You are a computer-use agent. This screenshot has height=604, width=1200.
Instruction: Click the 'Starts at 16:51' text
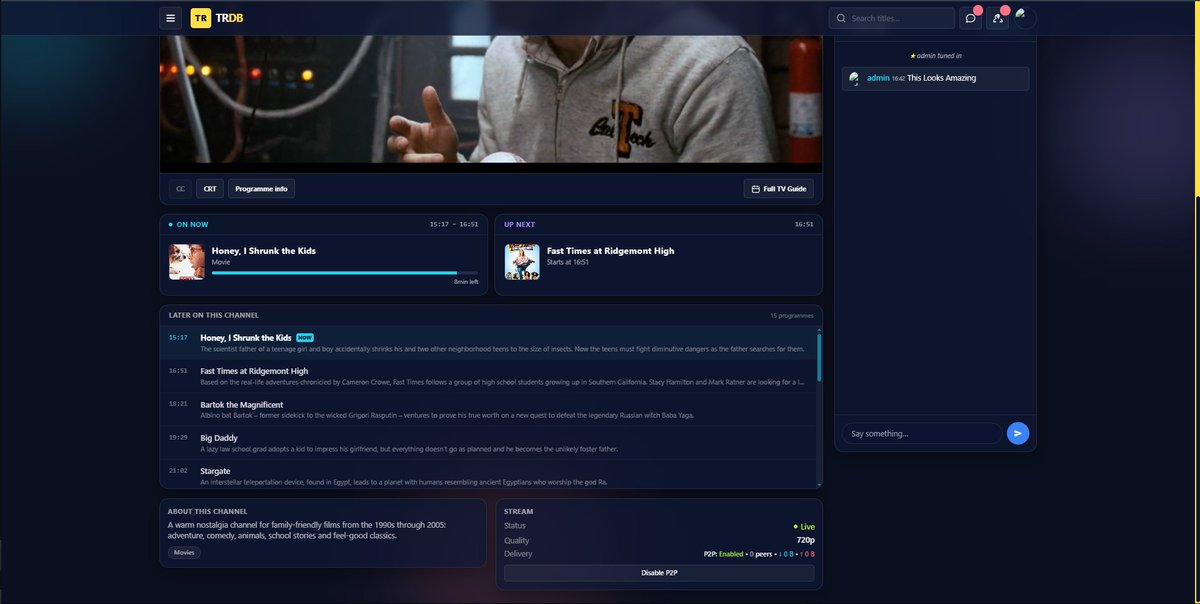568,262
